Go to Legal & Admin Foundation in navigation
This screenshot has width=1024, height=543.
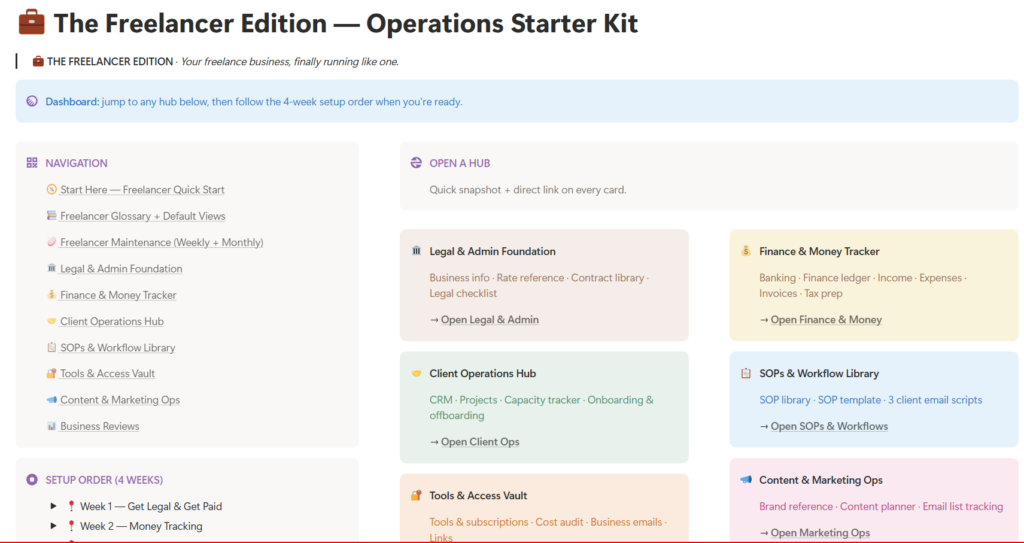coord(121,269)
